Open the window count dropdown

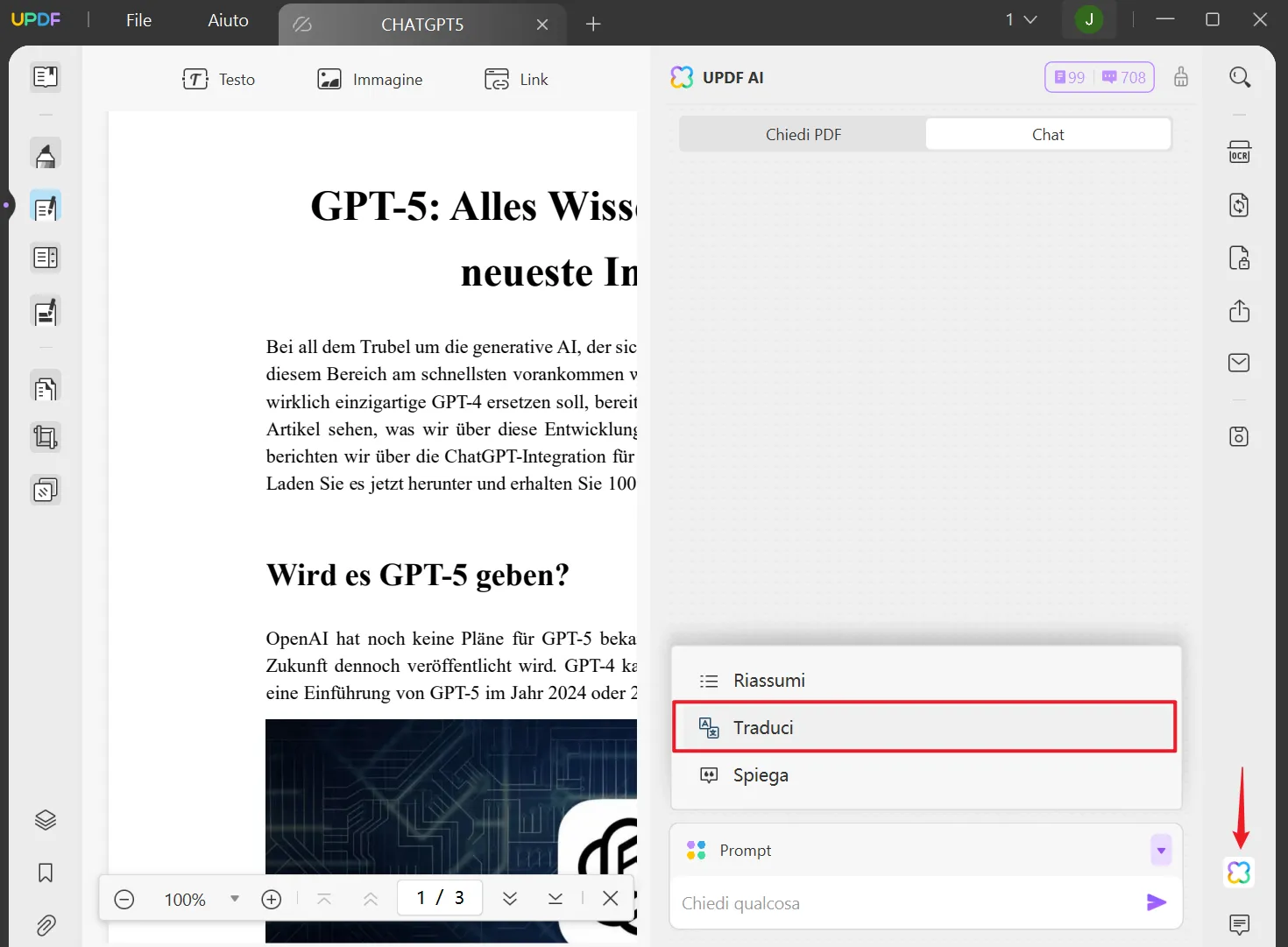[1021, 19]
